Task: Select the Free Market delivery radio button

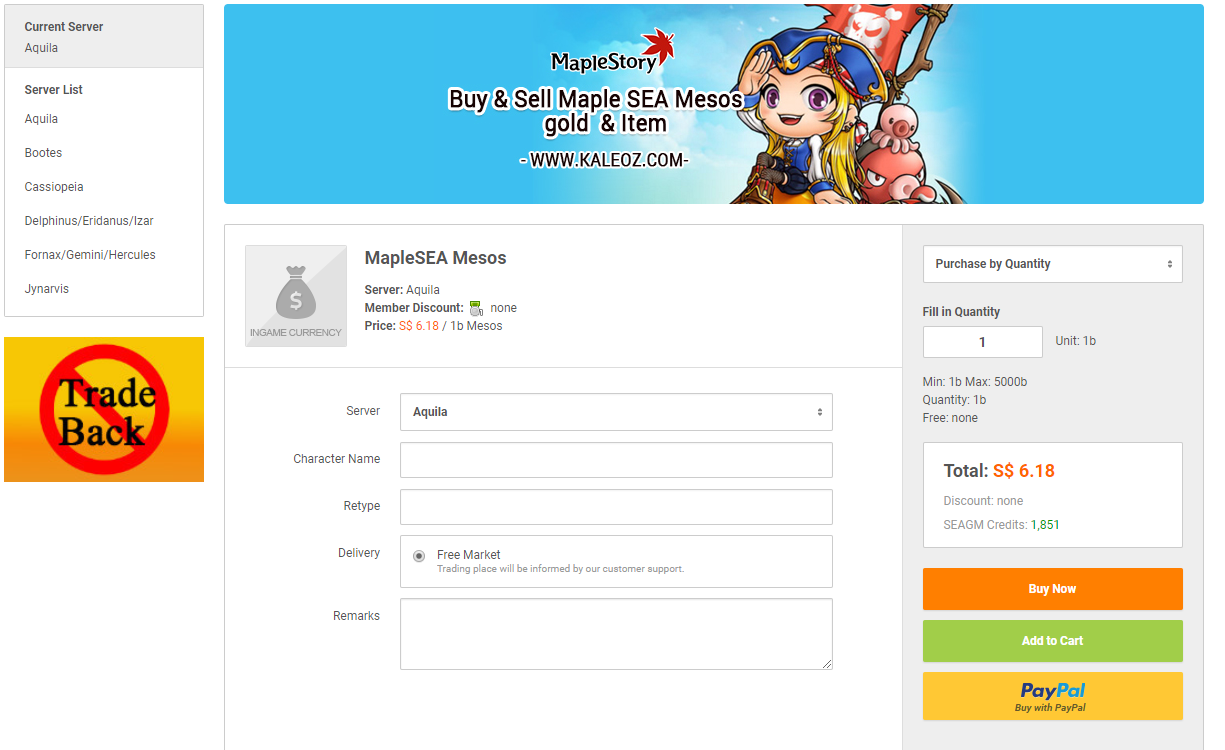Action: click(x=419, y=556)
